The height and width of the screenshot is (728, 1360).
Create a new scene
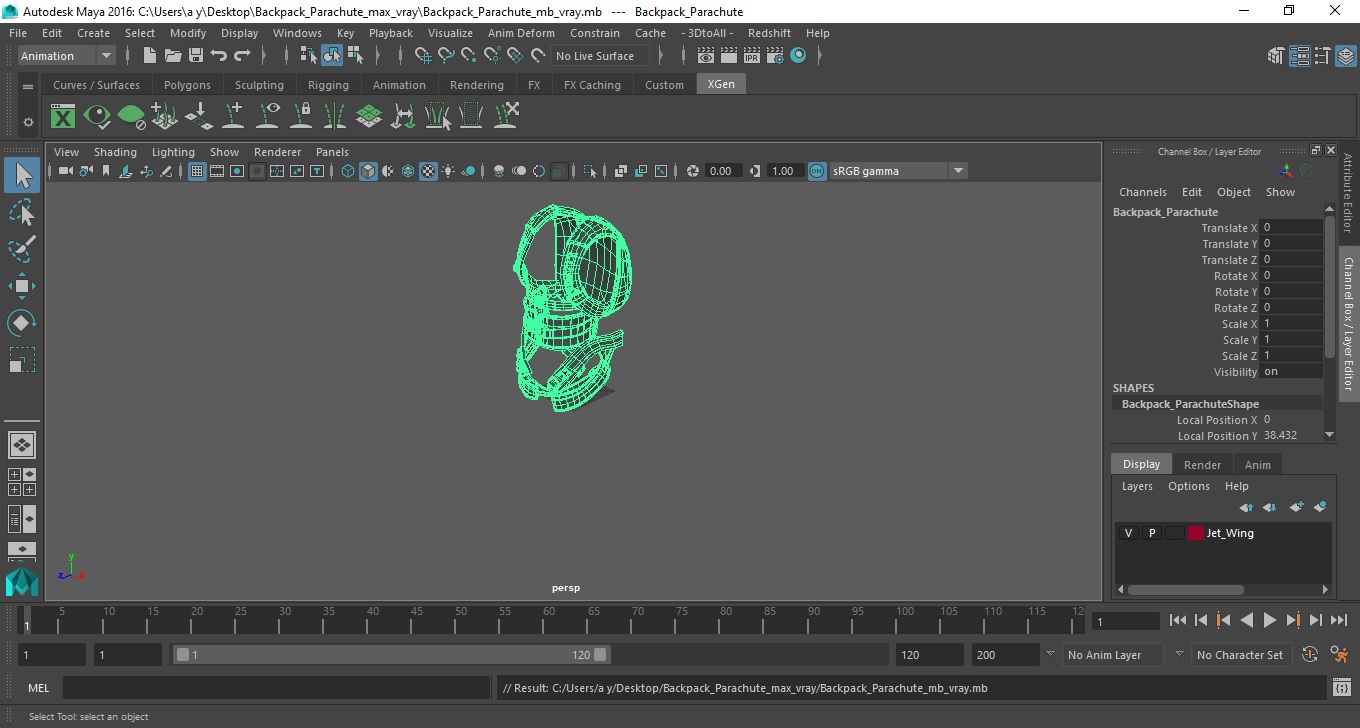(x=150, y=56)
